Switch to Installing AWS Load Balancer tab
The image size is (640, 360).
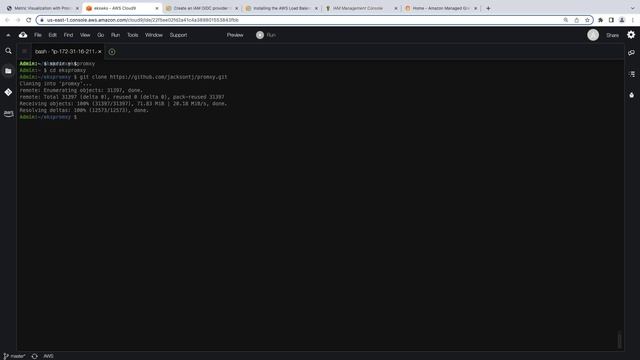281,8
